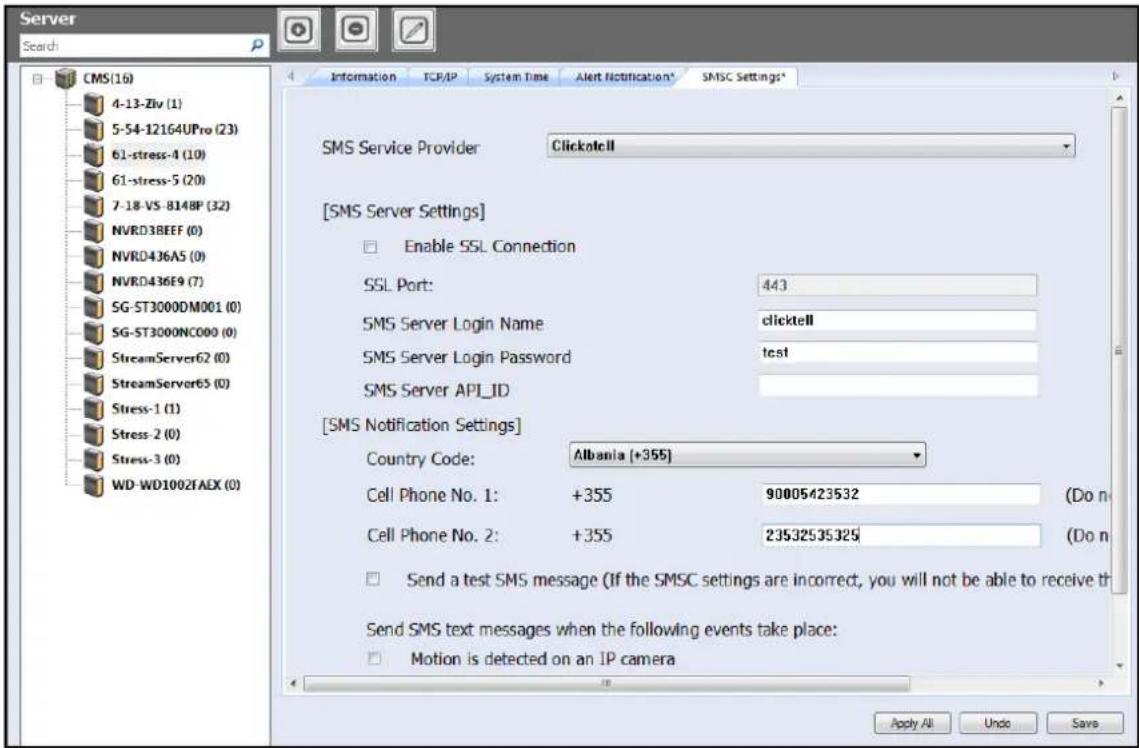The height and width of the screenshot is (748, 1139).
Task: Click the server icon beside Stress-1
Action: [94, 409]
